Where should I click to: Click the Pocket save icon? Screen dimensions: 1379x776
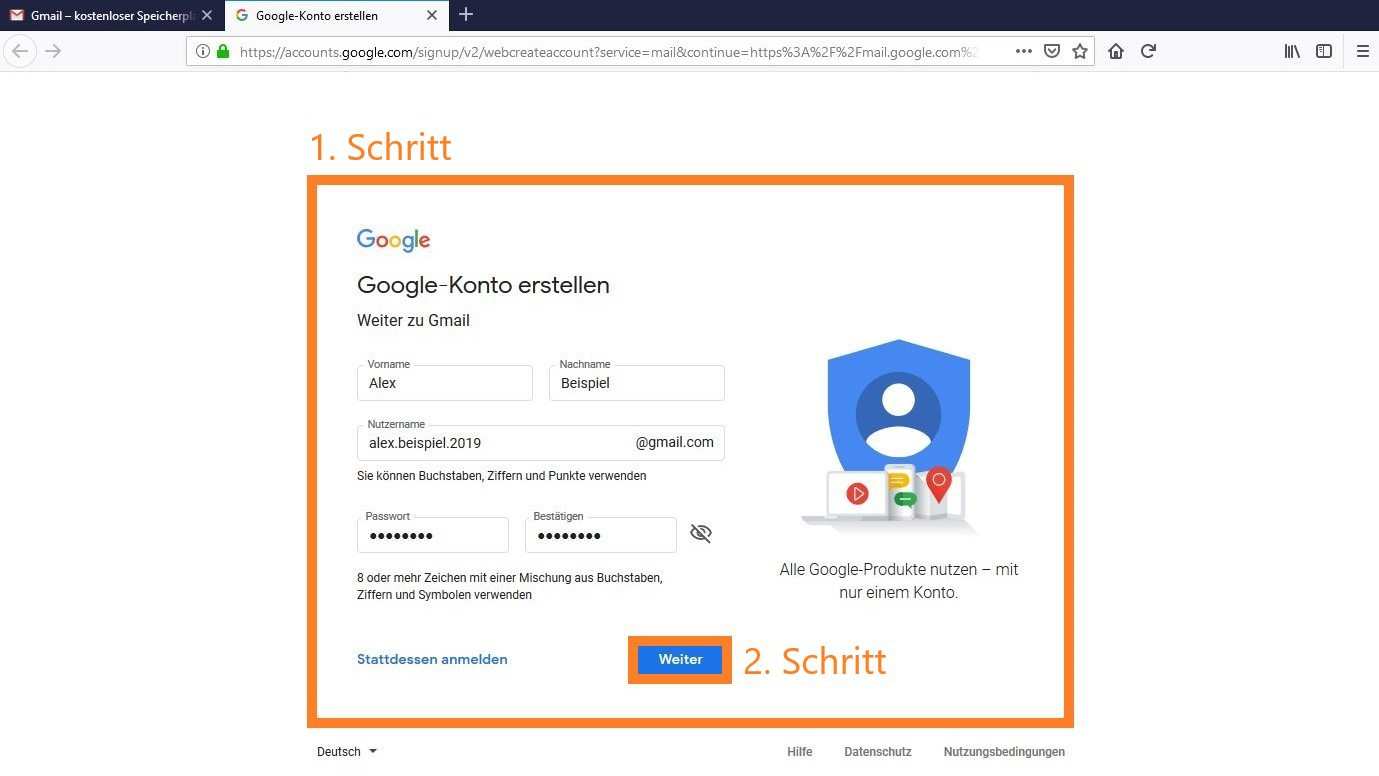pos(1052,51)
